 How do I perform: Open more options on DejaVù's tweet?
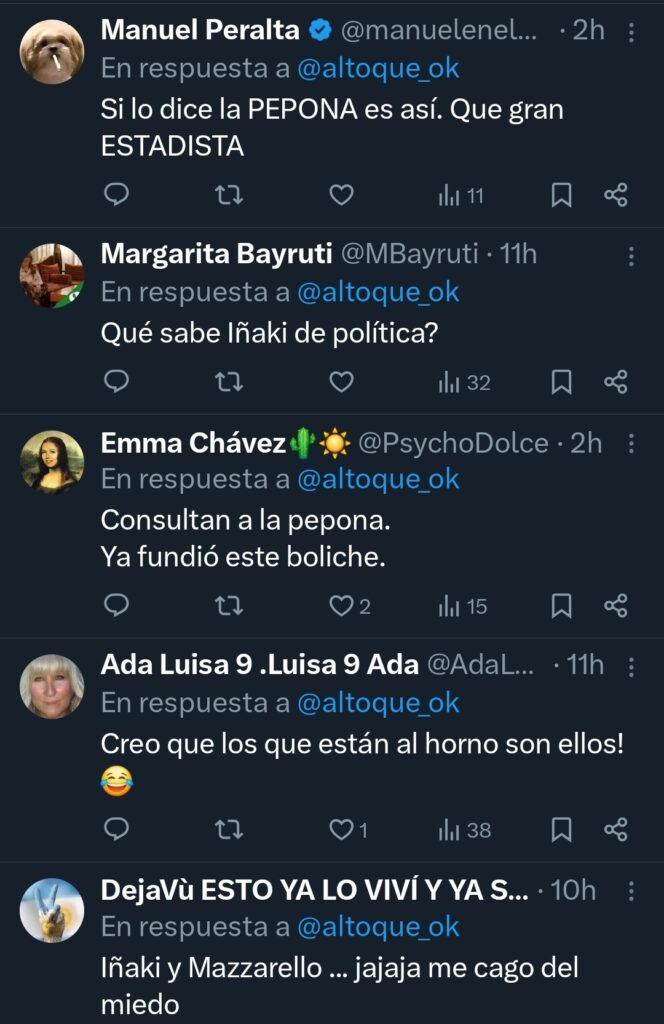(631, 890)
